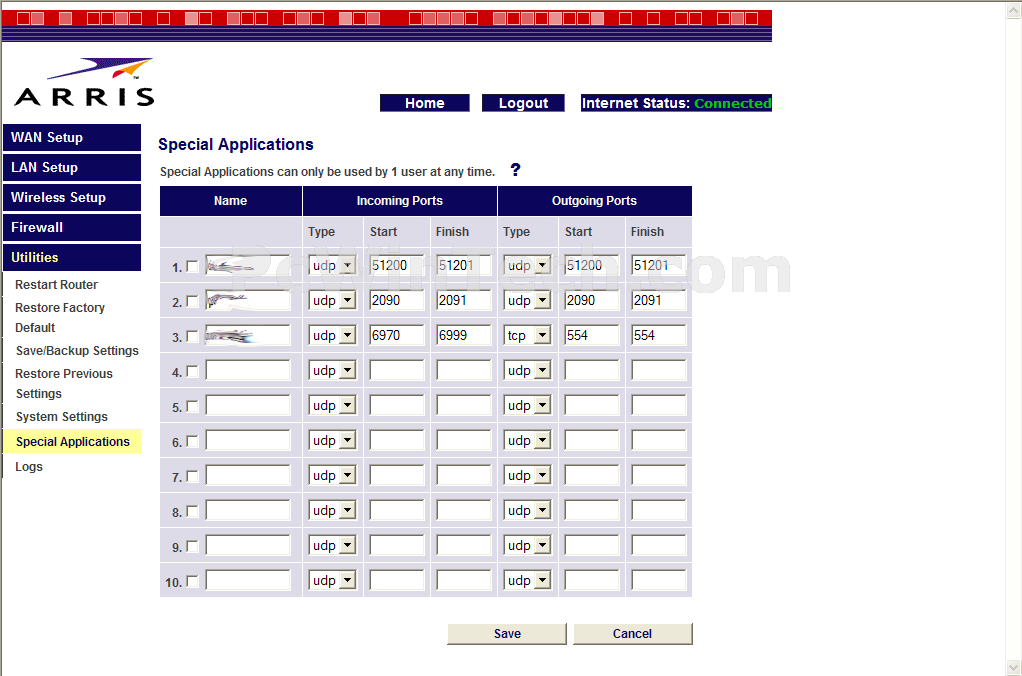Check the box for row 6
The width and height of the screenshot is (1022, 676).
(x=192, y=441)
